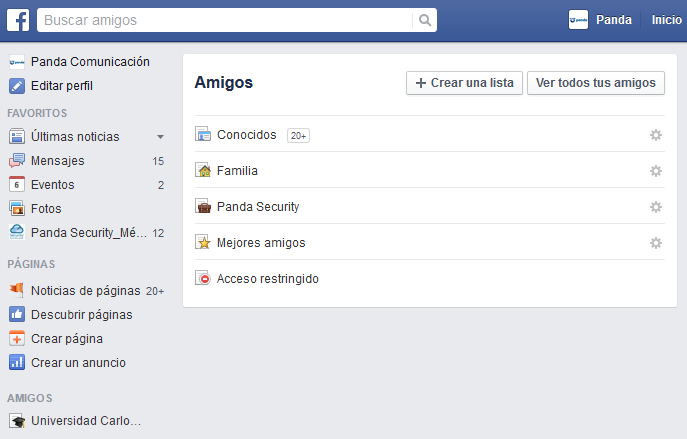Open the Mensajes sidebar icon
Image resolution: width=687 pixels, height=439 pixels.
tap(16, 161)
